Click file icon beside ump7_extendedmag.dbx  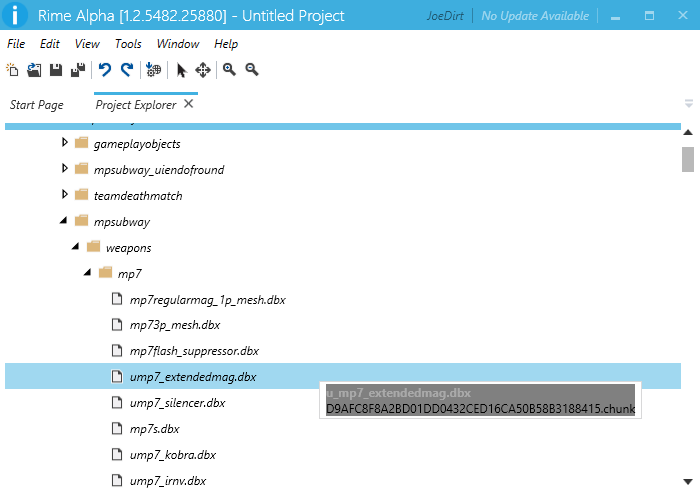(117, 376)
